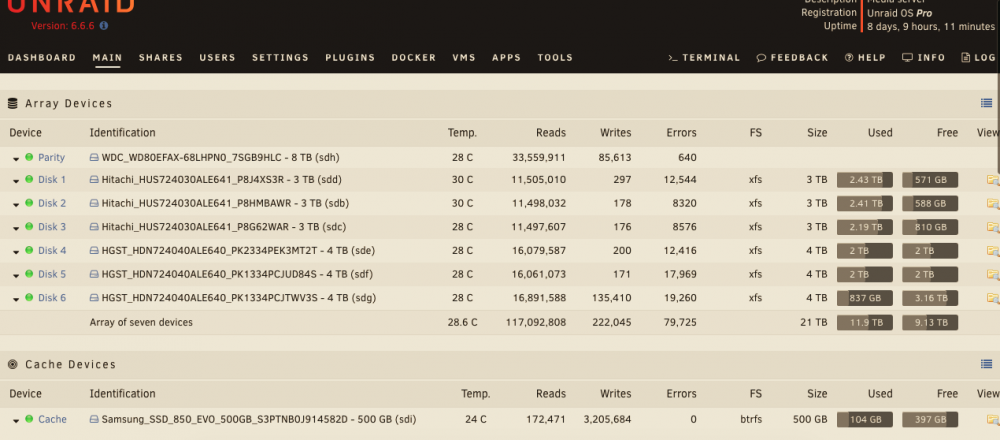Click the Cache Devices section icon
1000x440 pixels.
12,364
